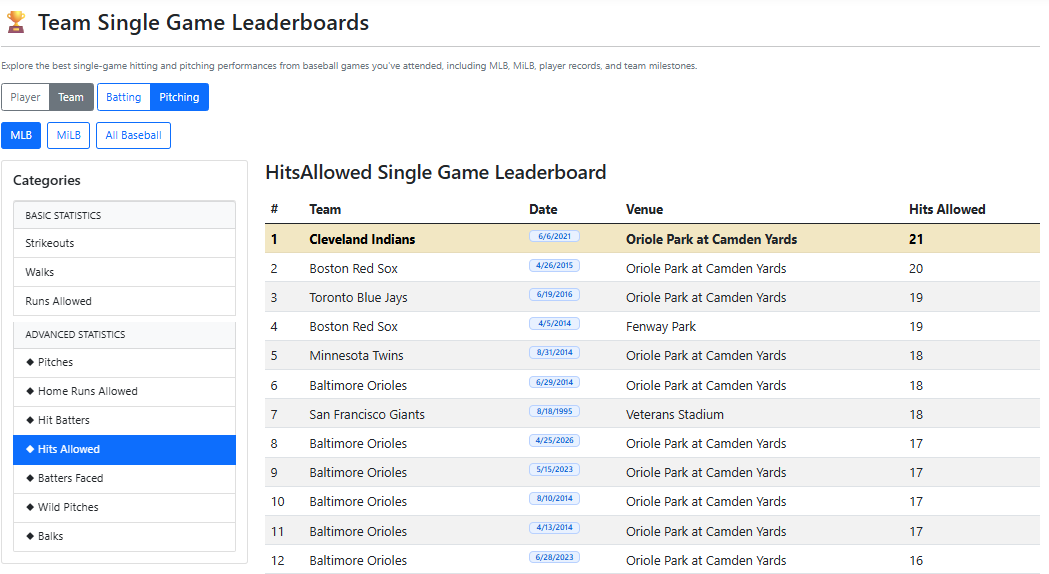This screenshot has width=1049, height=574.
Task: Open the Runs Allowed category
Action: (124, 301)
